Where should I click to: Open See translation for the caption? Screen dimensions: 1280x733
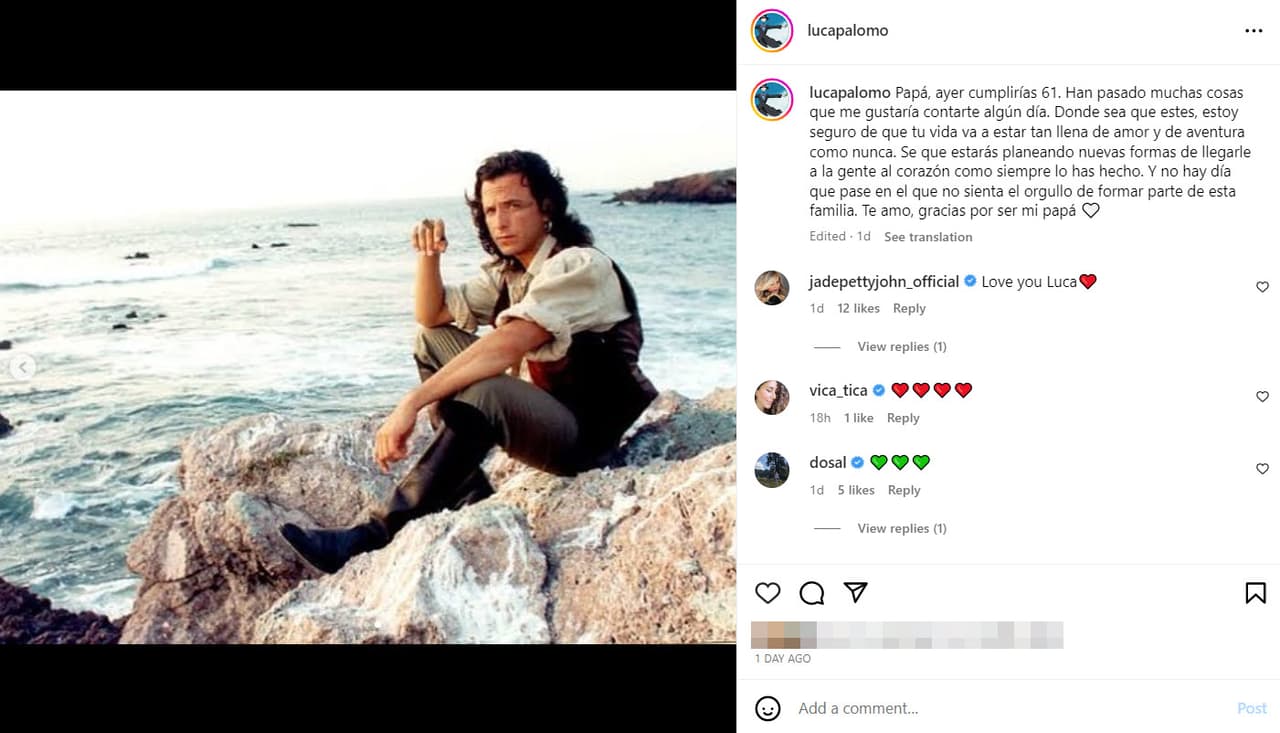tap(928, 237)
